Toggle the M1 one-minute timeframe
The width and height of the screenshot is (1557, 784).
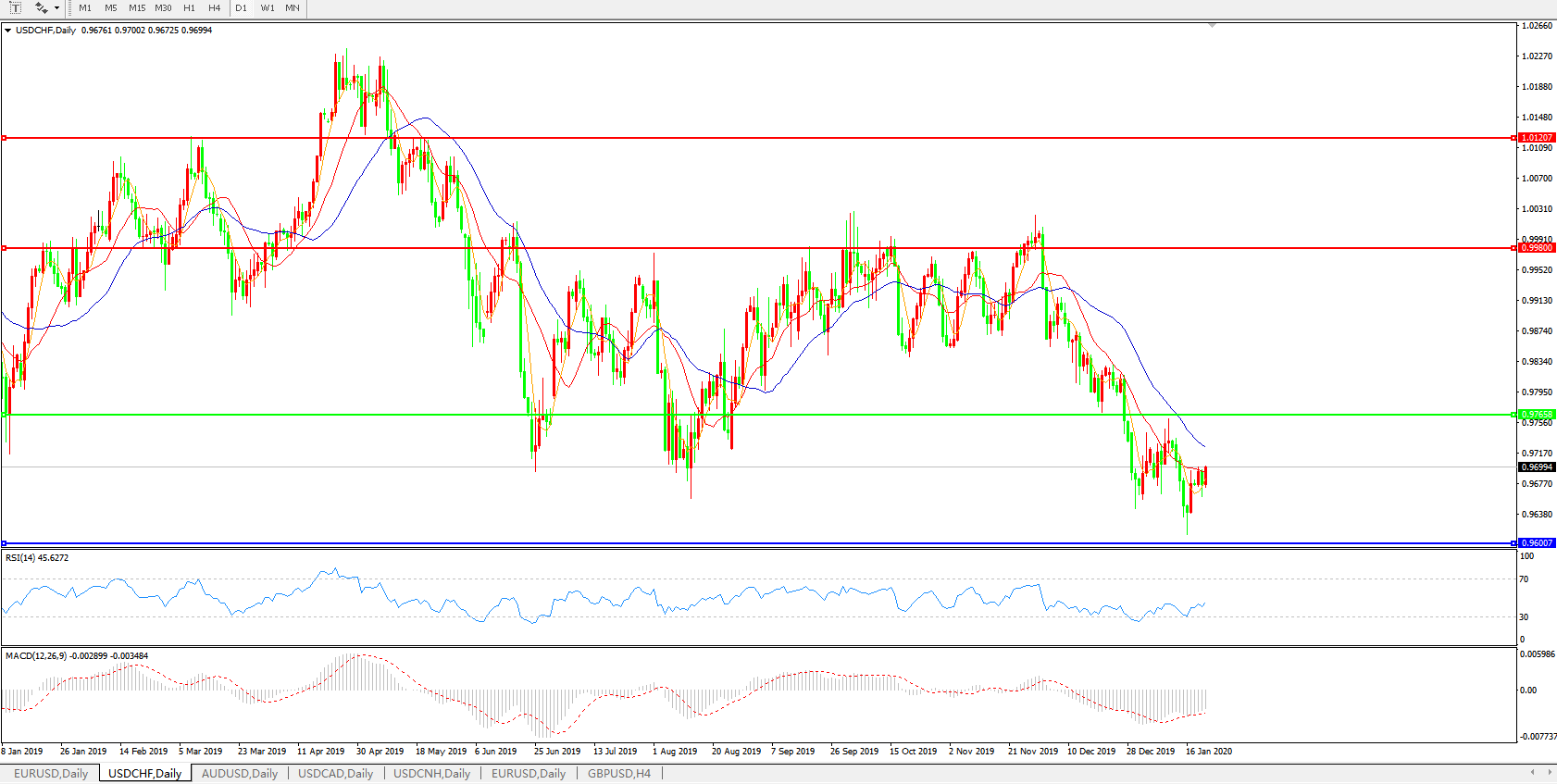(85, 7)
